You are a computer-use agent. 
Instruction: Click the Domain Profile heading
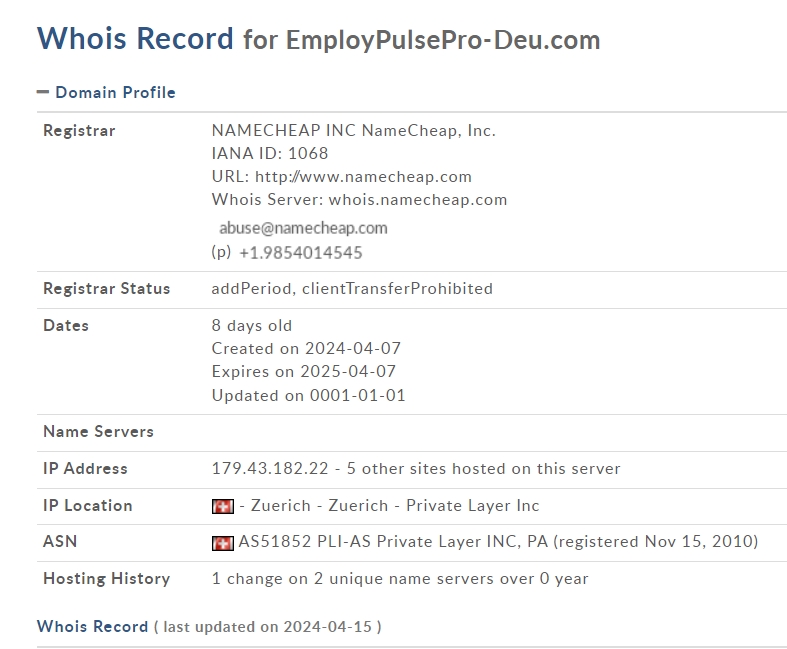pos(115,92)
